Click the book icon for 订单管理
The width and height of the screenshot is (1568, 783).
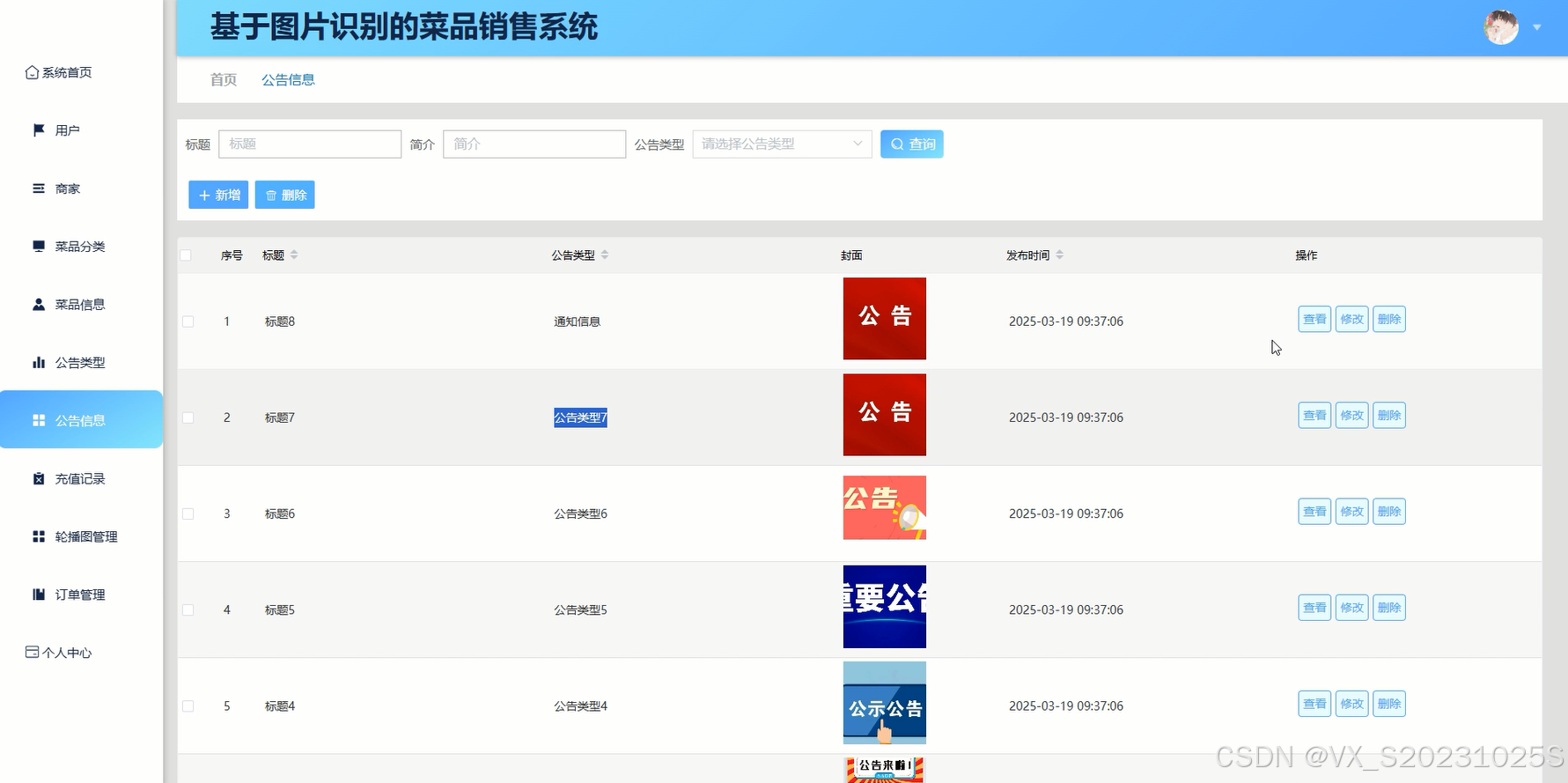point(39,595)
